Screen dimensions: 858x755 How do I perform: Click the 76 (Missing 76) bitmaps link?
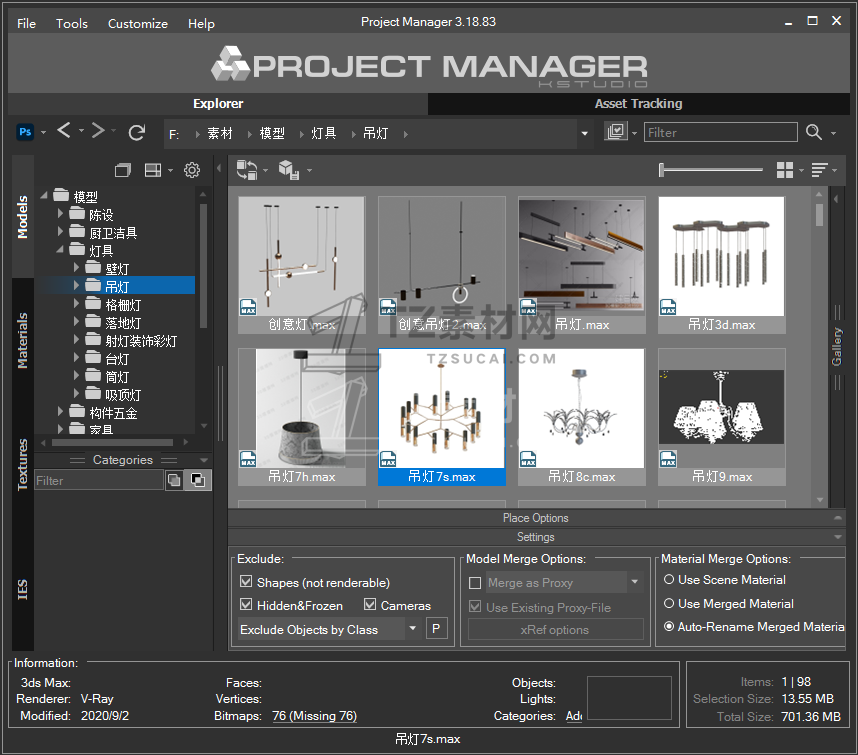[x=314, y=716]
